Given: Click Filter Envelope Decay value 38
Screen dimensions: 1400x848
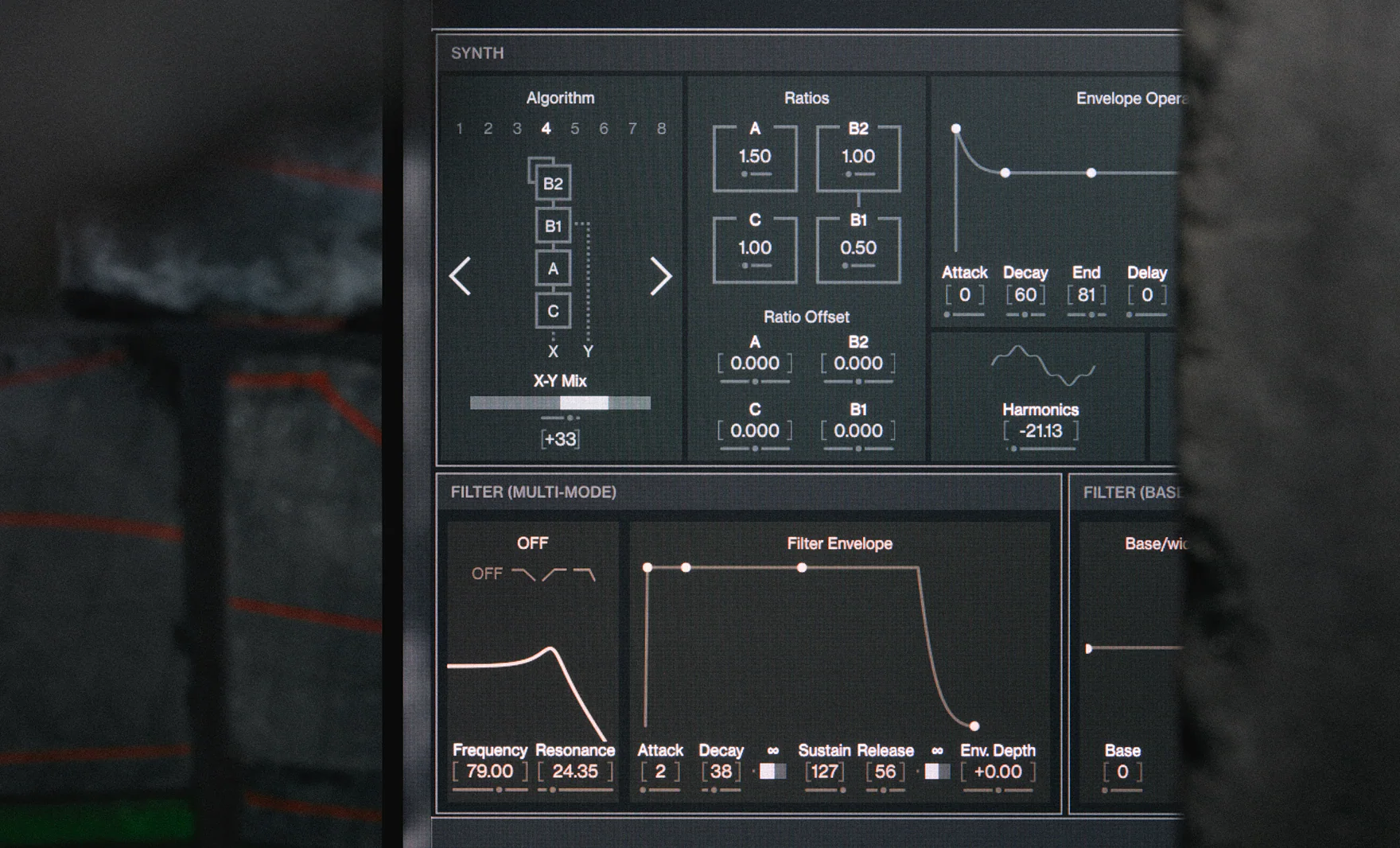Looking at the screenshot, I should point(721,772).
